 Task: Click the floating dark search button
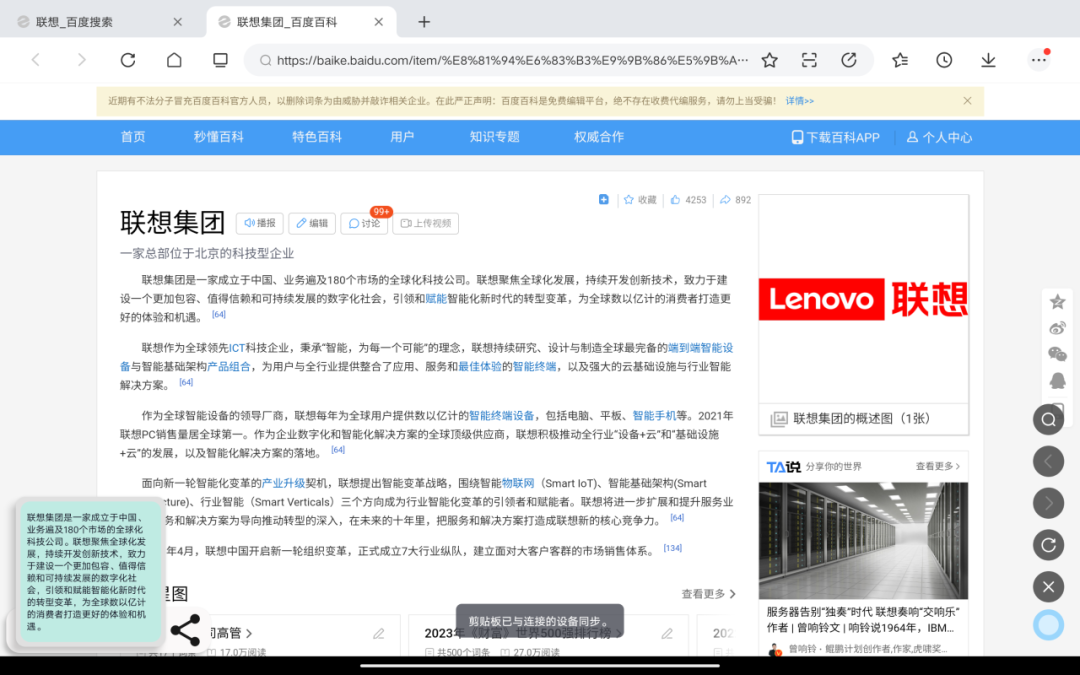coord(1048,419)
